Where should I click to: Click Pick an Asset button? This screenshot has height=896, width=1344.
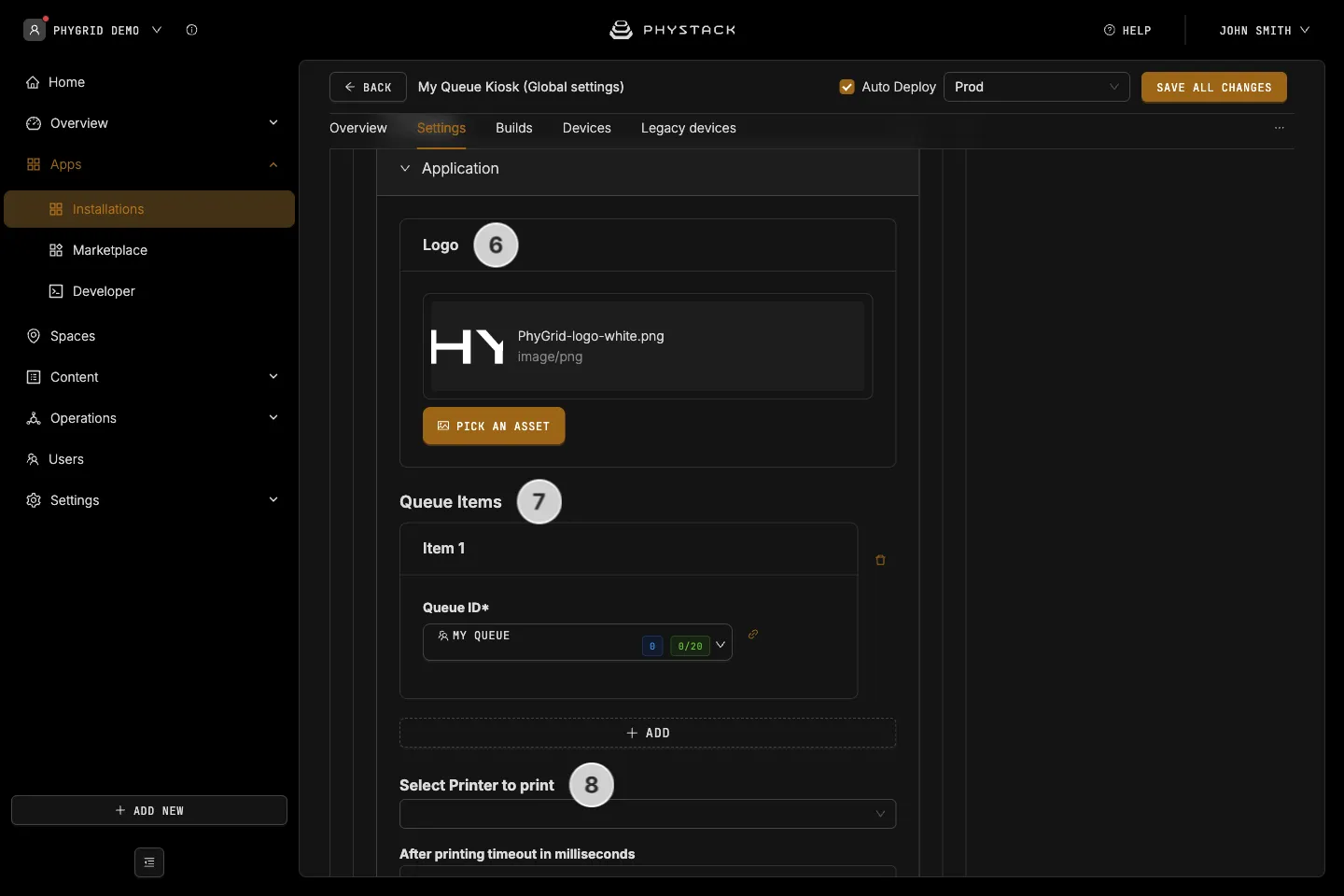point(494,426)
